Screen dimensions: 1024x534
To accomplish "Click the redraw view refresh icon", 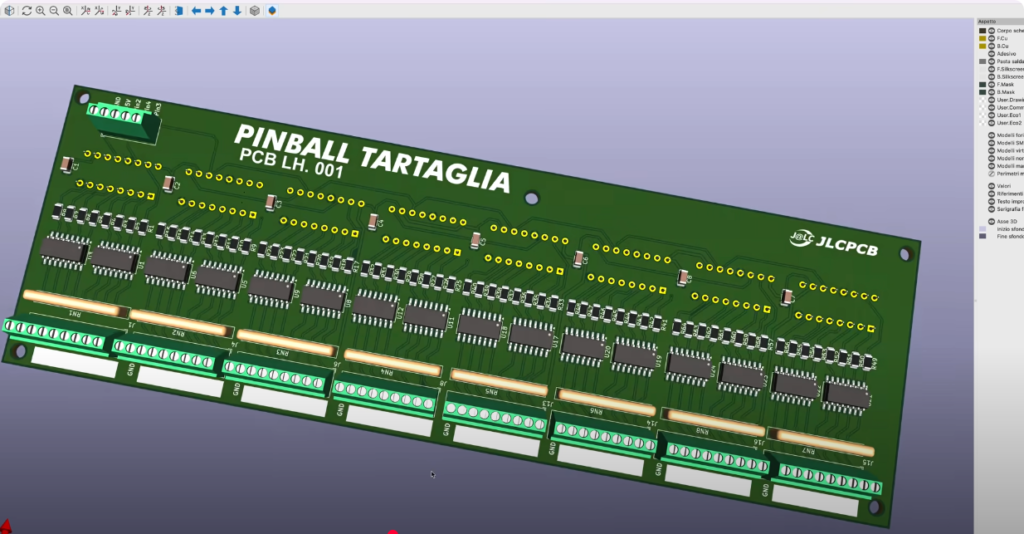I will (27, 10).
